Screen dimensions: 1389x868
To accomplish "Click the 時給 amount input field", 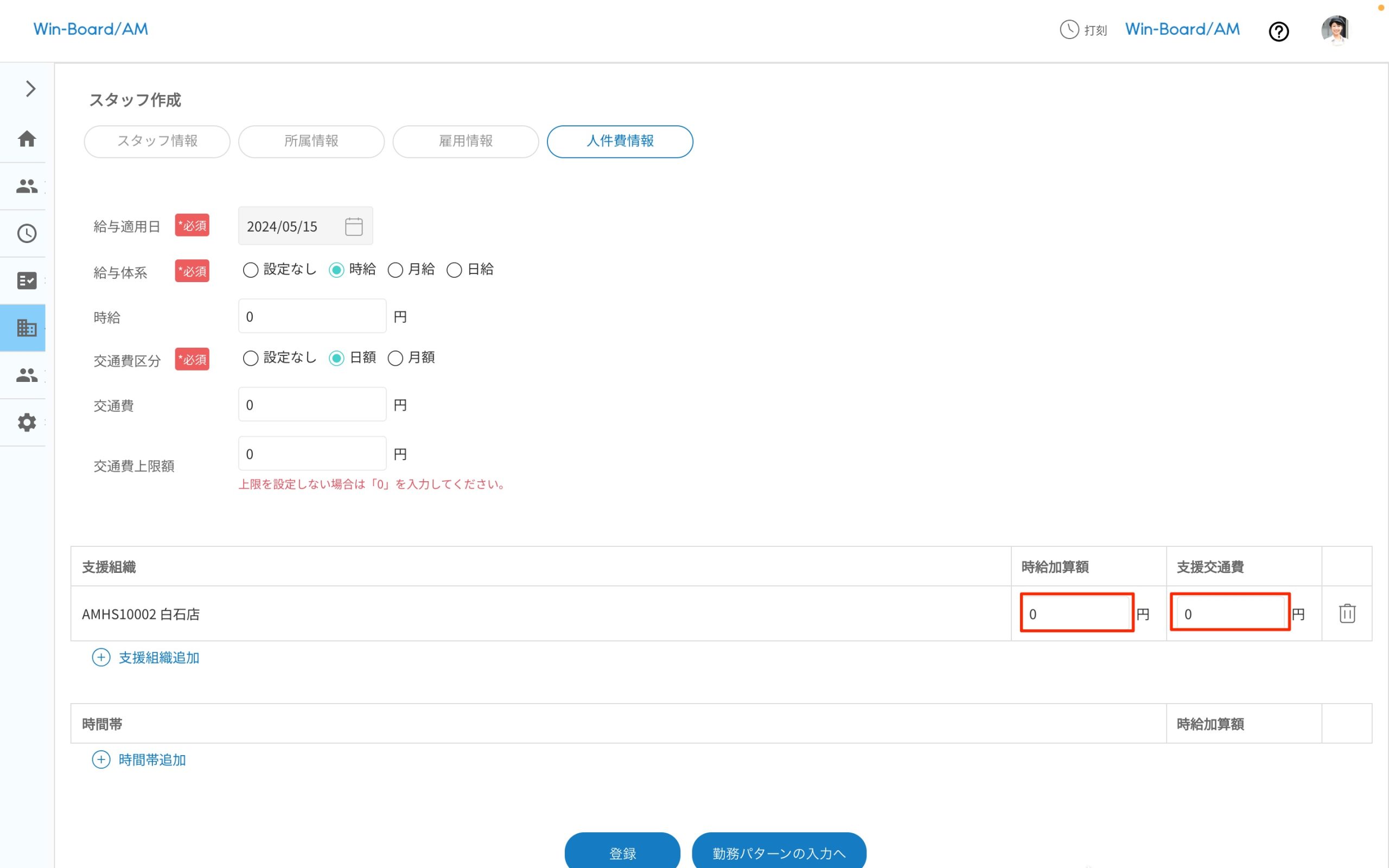I will pyautogui.click(x=312, y=316).
